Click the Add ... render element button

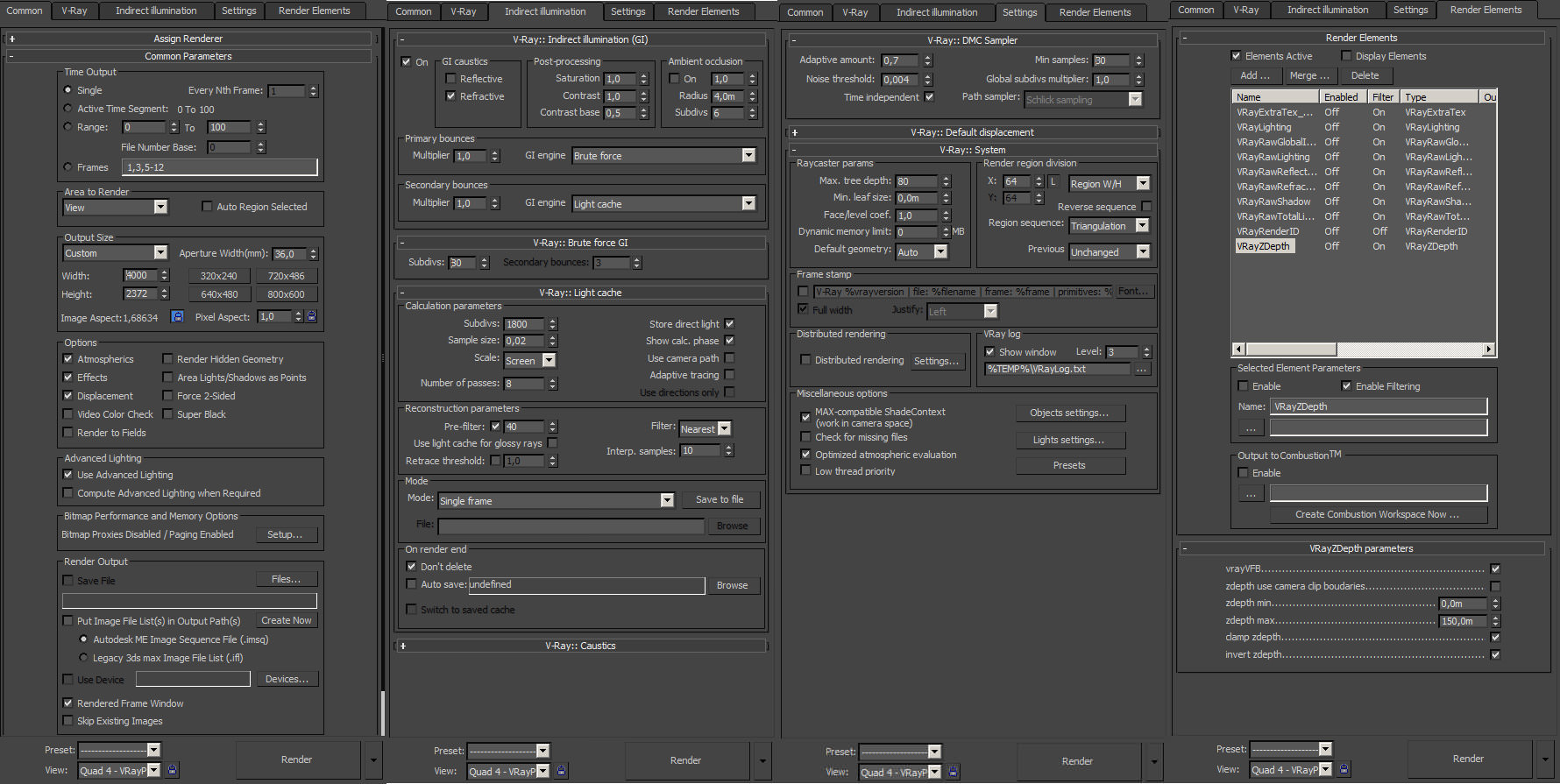click(x=1254, y=75)
